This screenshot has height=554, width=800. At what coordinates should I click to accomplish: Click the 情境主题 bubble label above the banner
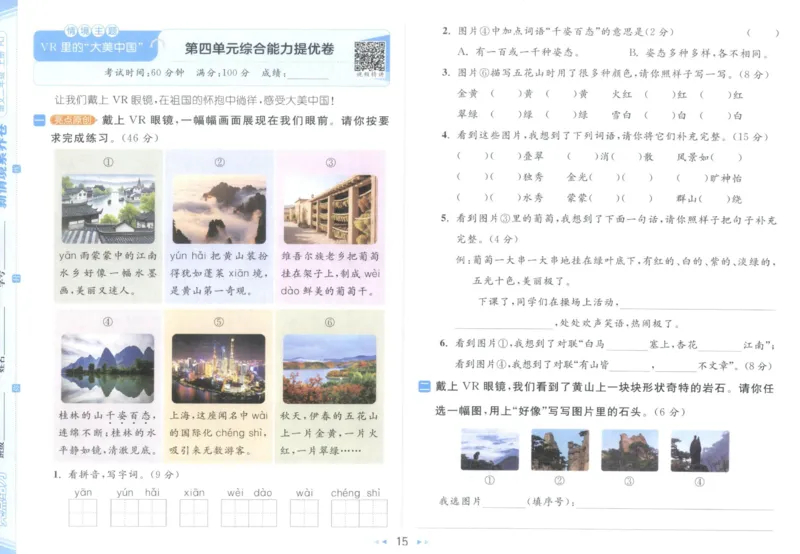coord(92,31)
